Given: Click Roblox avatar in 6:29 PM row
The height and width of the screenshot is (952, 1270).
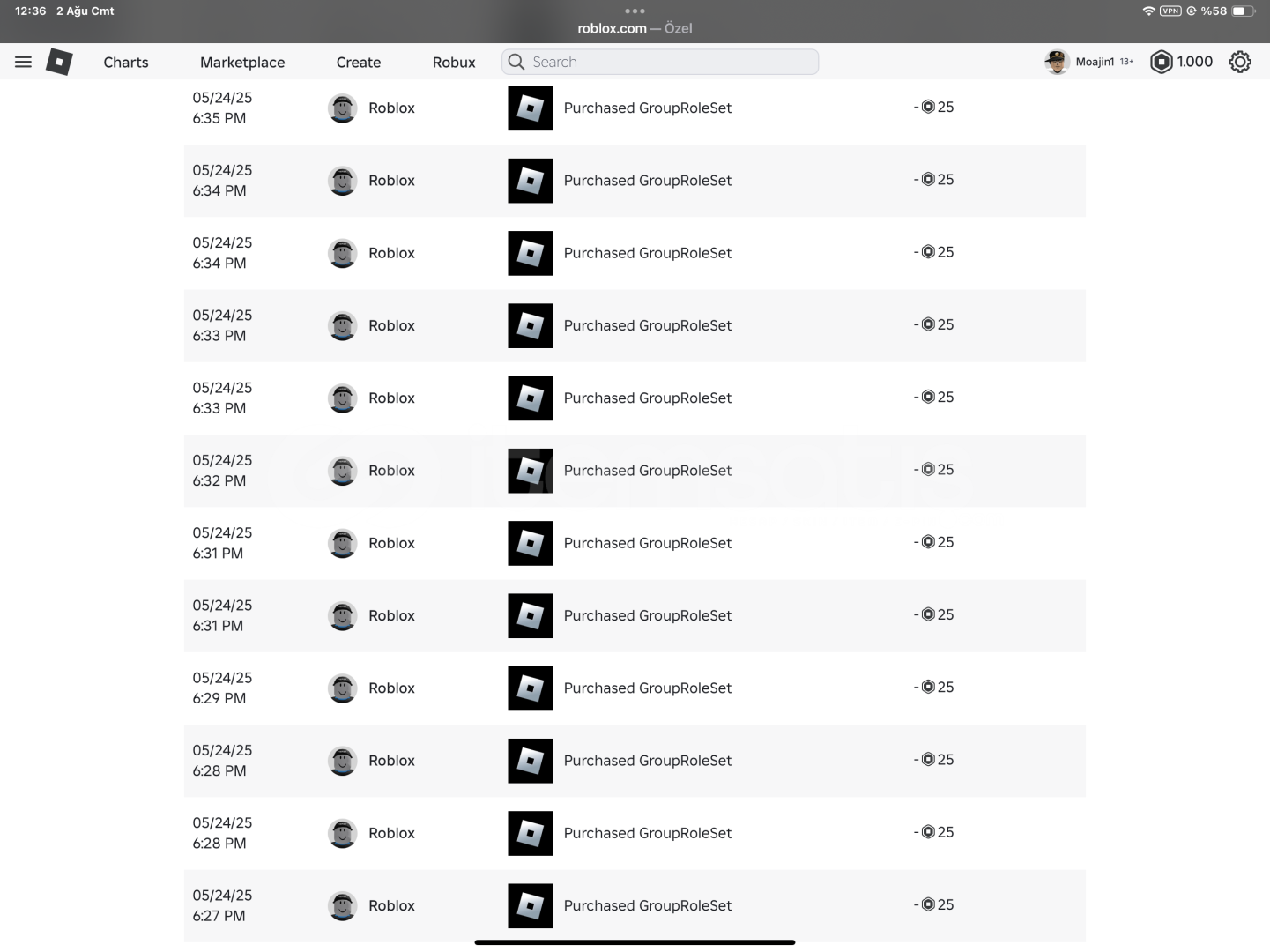Looking at the screenshot, I should point(342,688).
